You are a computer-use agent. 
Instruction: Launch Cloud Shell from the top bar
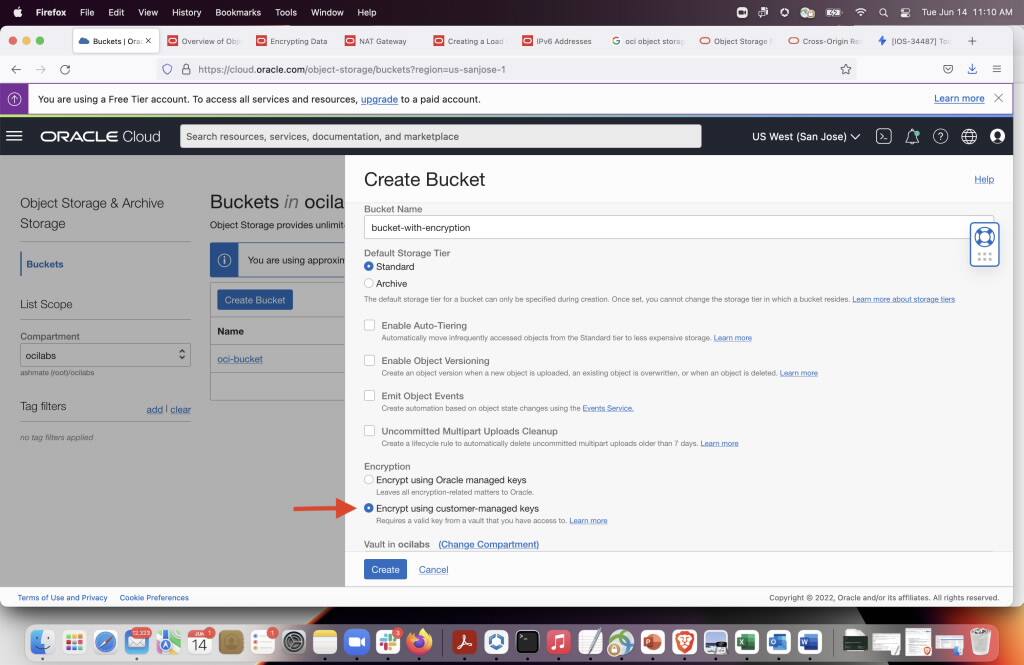pos(884,136)
